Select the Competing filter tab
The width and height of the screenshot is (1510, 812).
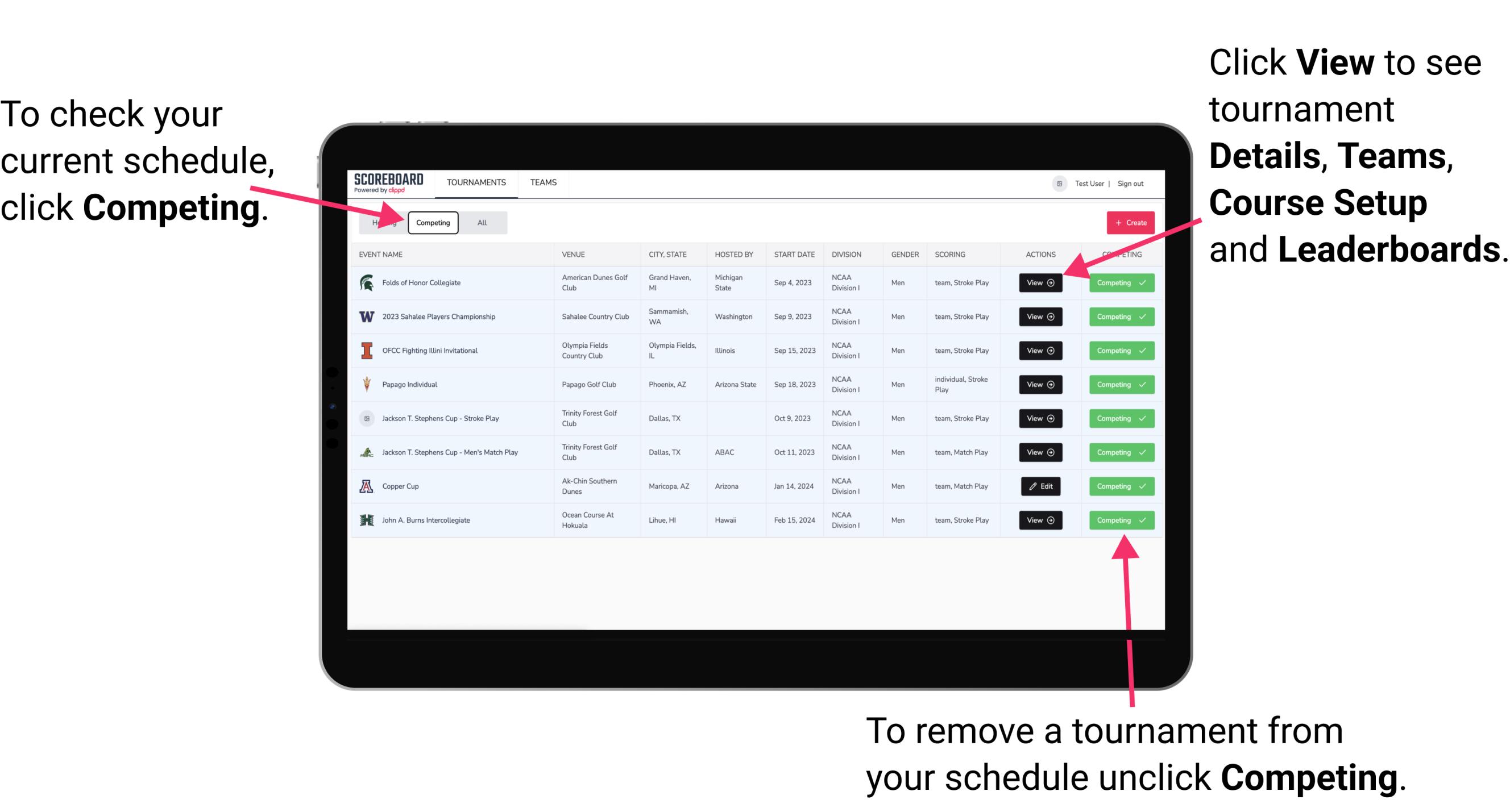[x=433, y=222]
